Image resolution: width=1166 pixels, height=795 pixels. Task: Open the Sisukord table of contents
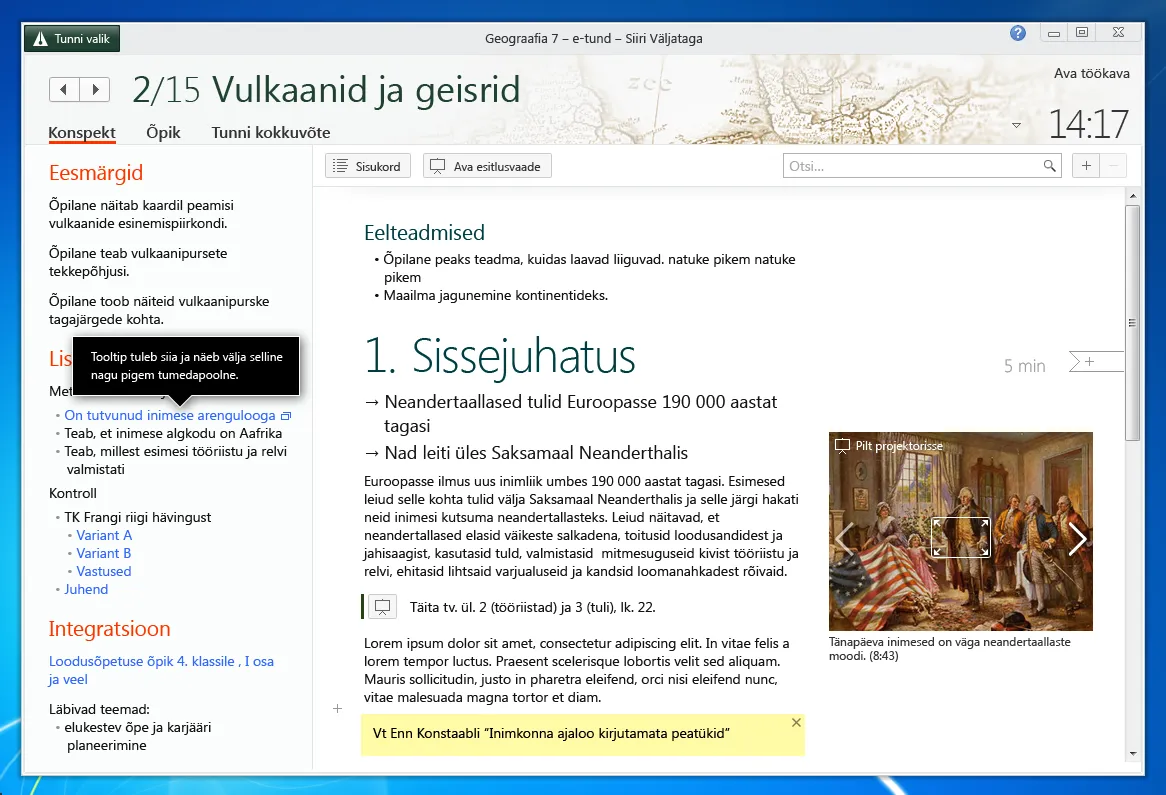coord(367,166)
